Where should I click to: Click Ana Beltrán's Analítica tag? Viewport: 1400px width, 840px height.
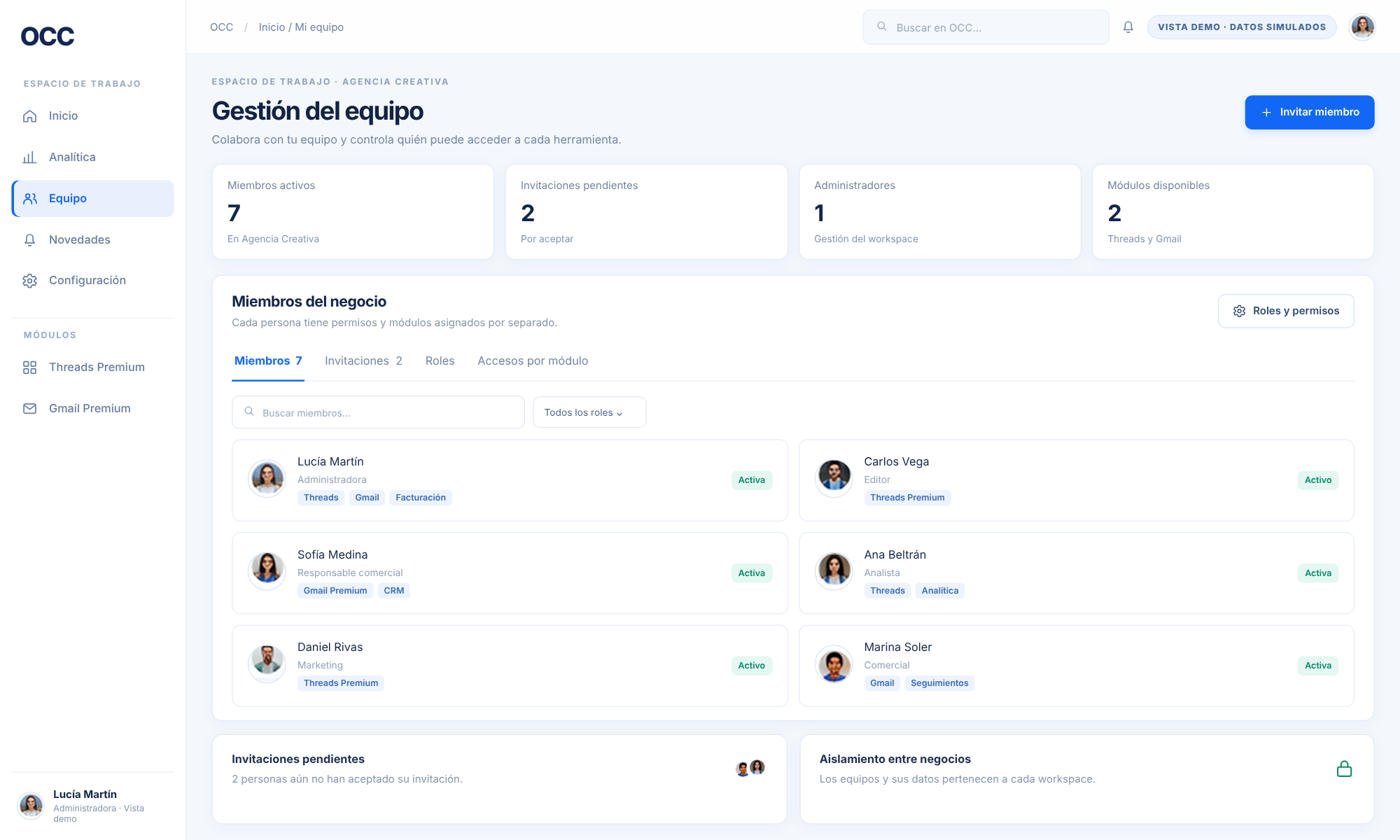tap(940, 591)
